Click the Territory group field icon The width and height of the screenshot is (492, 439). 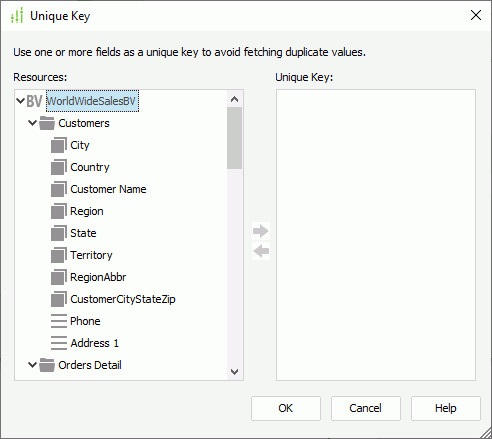[59, 255]
